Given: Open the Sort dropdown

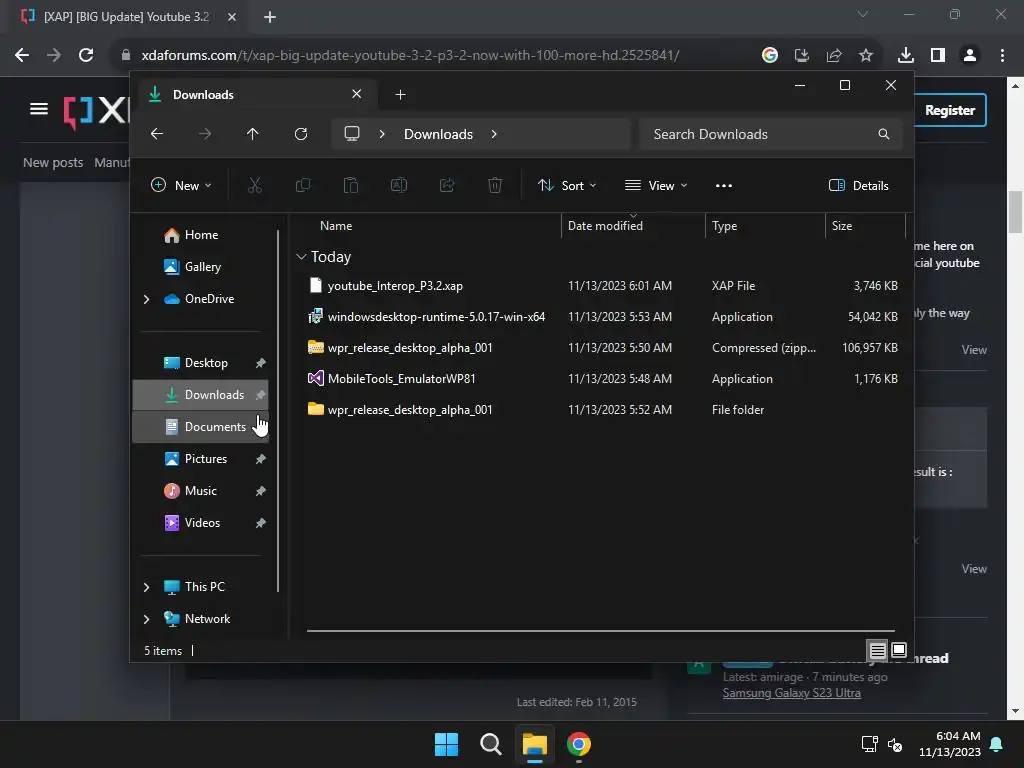Looking at the screenshot, I should 567,185.
